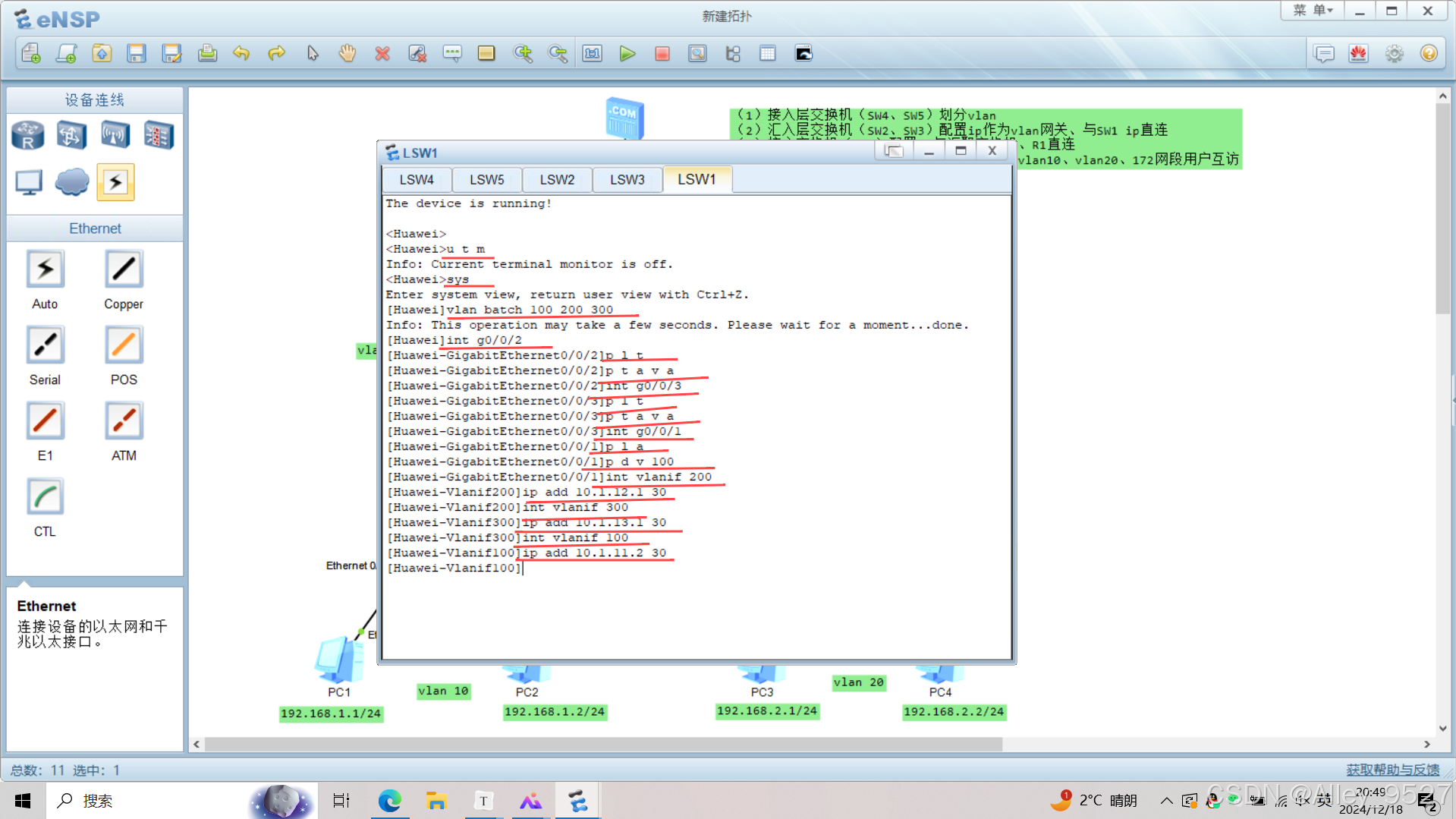Click the rectangle palette tool icon
Image resolution: width=1456 pixels, height=819 pixels.
[486, 53]
